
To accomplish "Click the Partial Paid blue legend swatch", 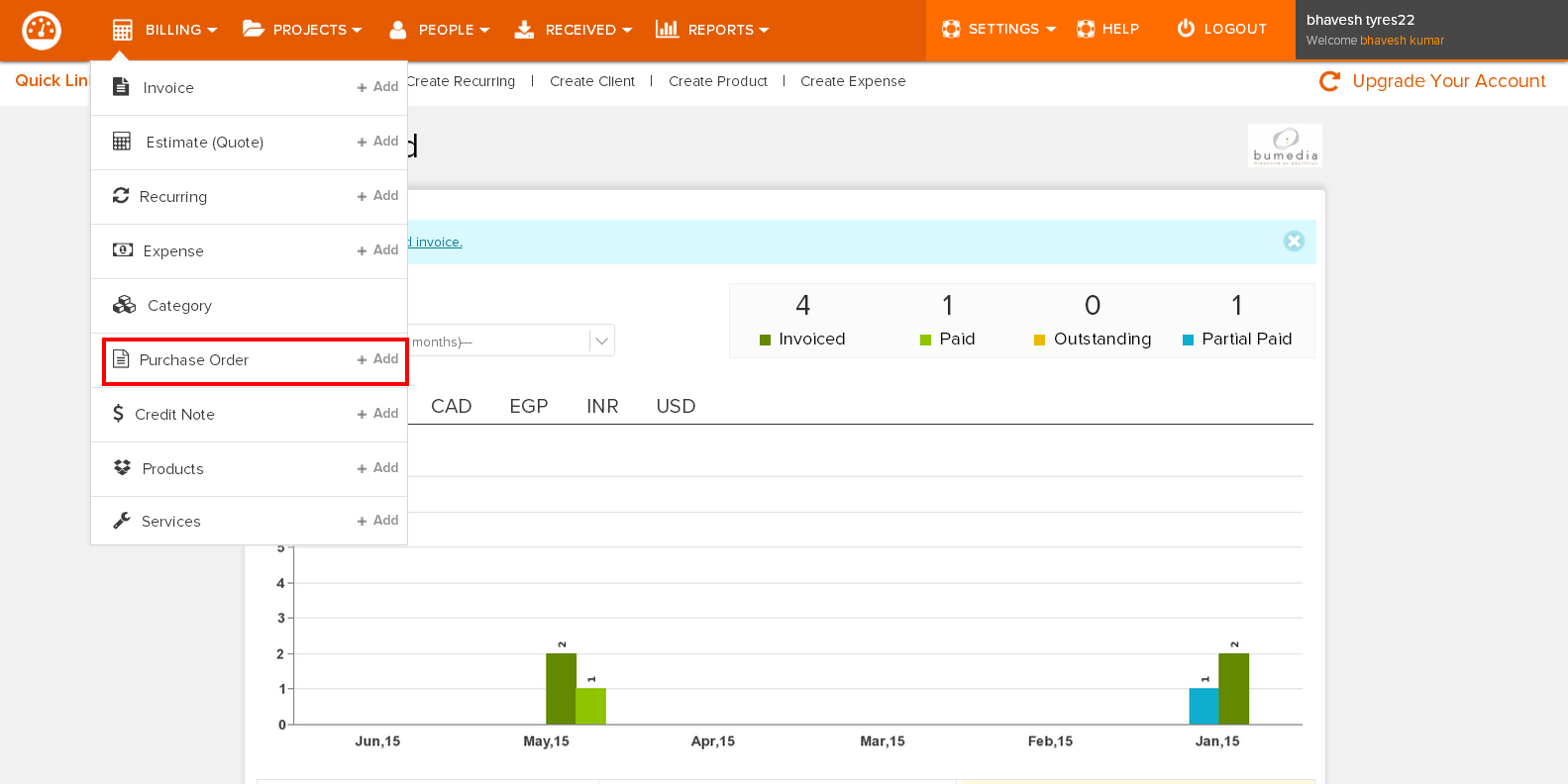I will pyautogui.click(x=1188, y=340).
